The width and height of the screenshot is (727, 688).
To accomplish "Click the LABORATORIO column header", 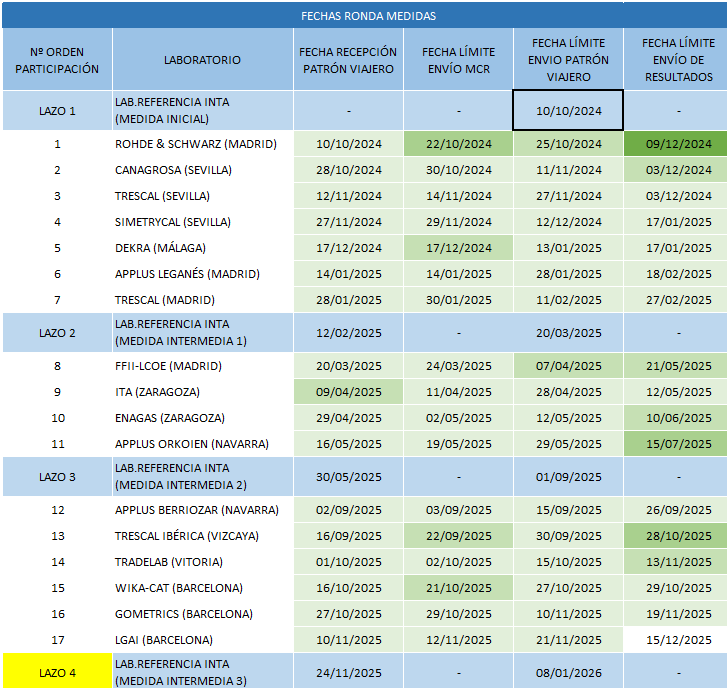I will tap(202, 60).
